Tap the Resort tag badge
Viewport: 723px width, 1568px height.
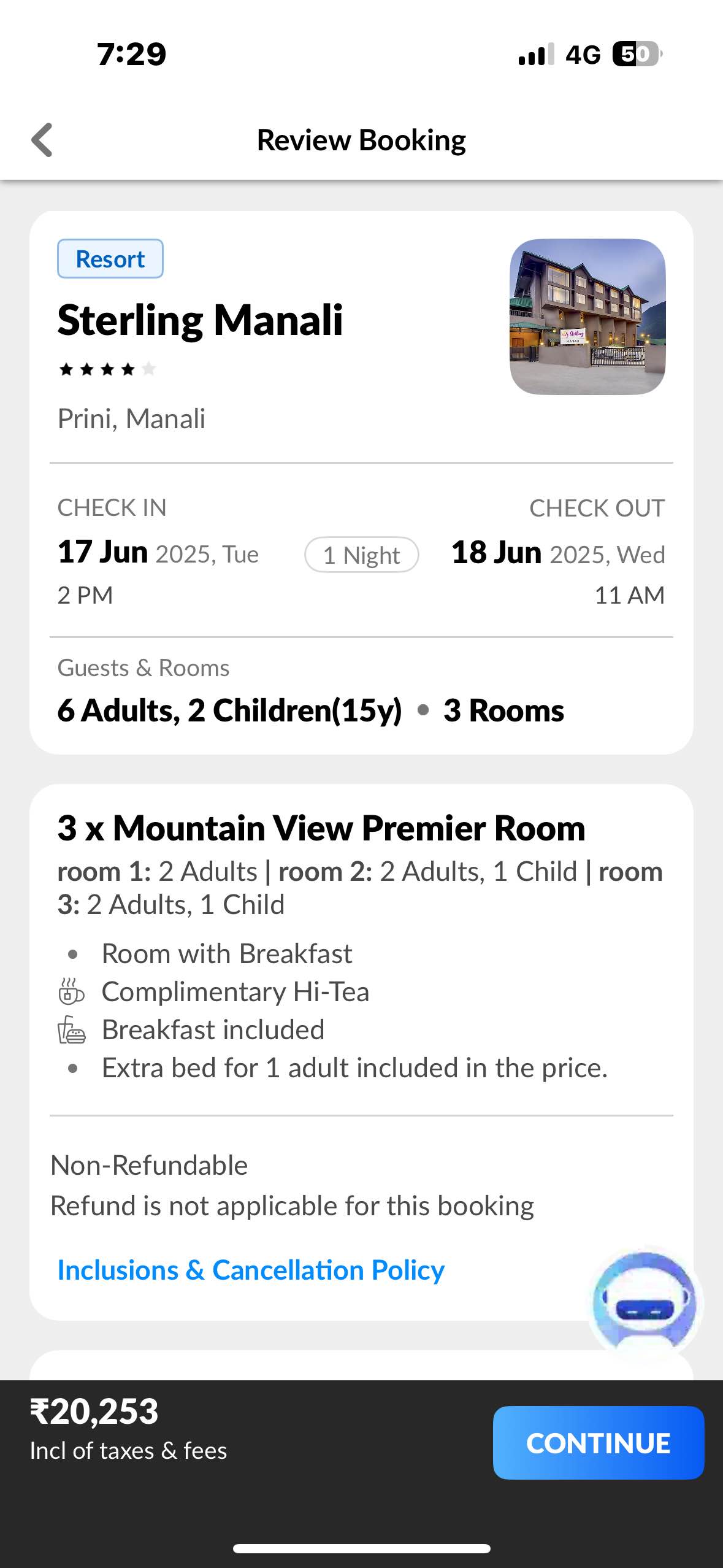(110, 259)
